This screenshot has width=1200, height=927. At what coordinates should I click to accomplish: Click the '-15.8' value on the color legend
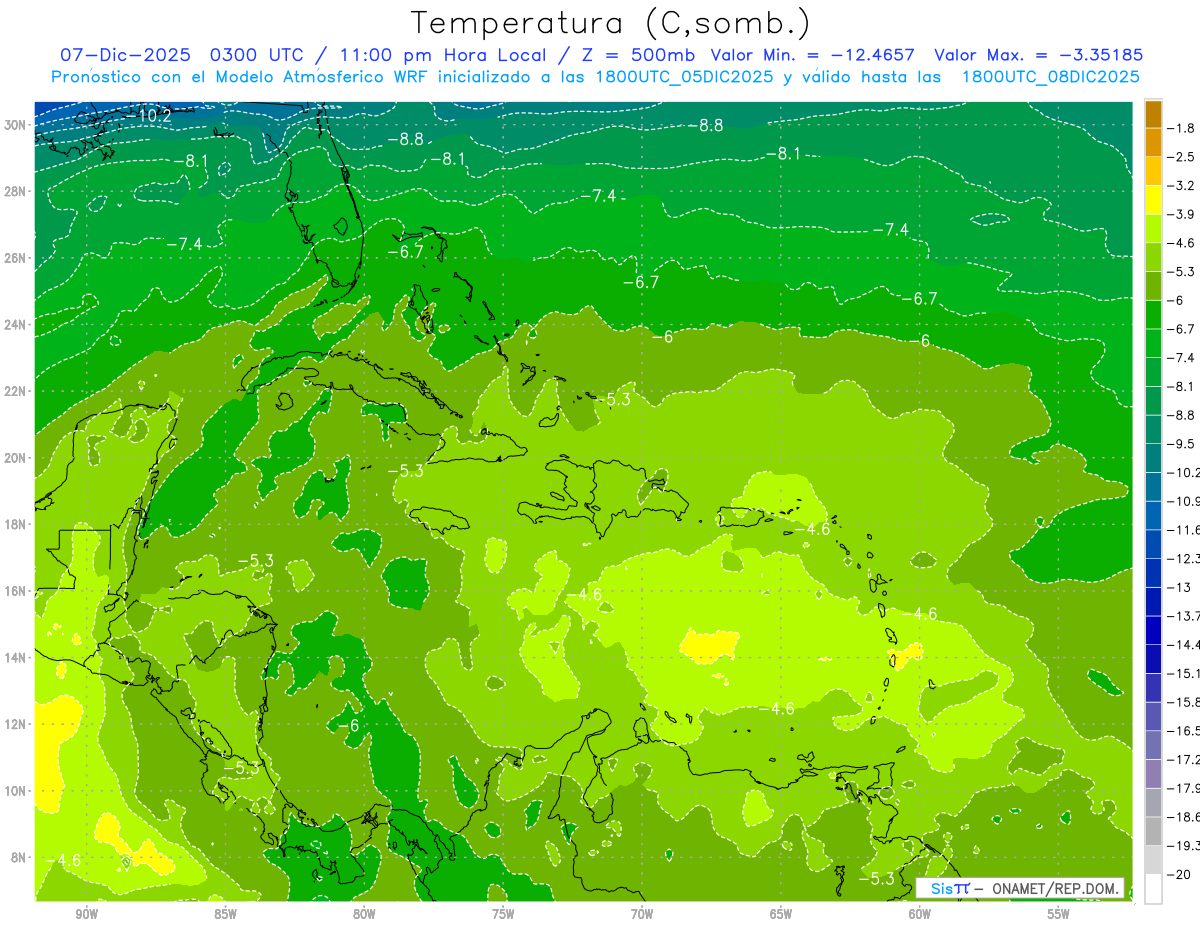pyautogui.click(x=1184, y=701)
